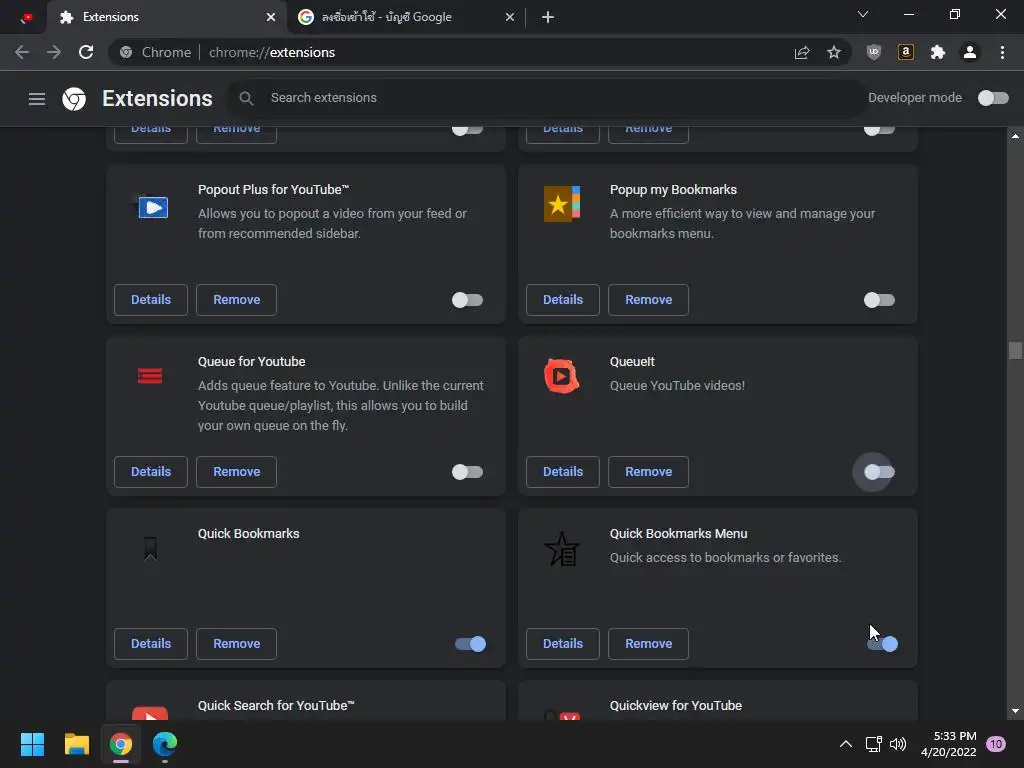Click the site info icon in the address bar
The width and height of the screenshot is (1024, 768).
click(126, 52)
